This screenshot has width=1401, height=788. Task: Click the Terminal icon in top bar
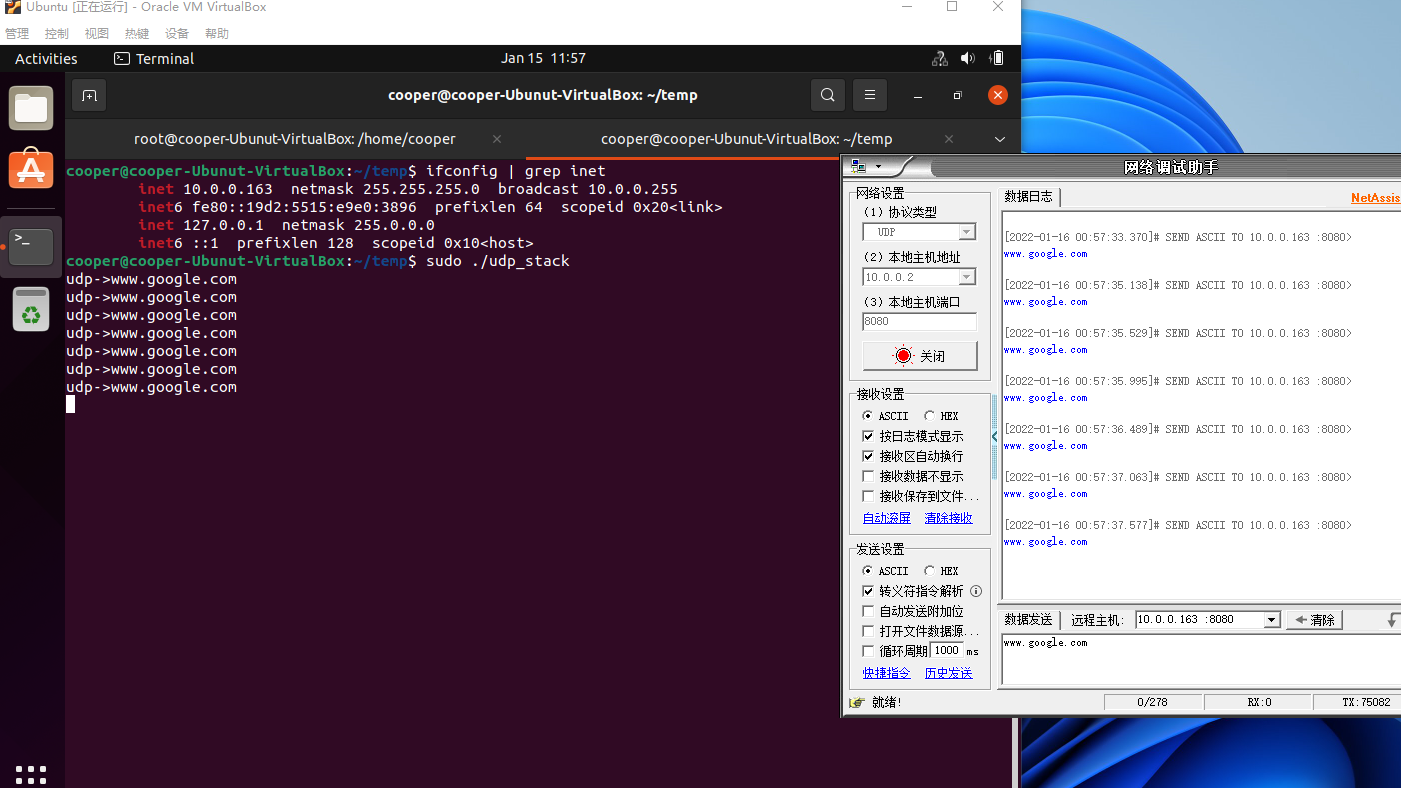(122, 59)
